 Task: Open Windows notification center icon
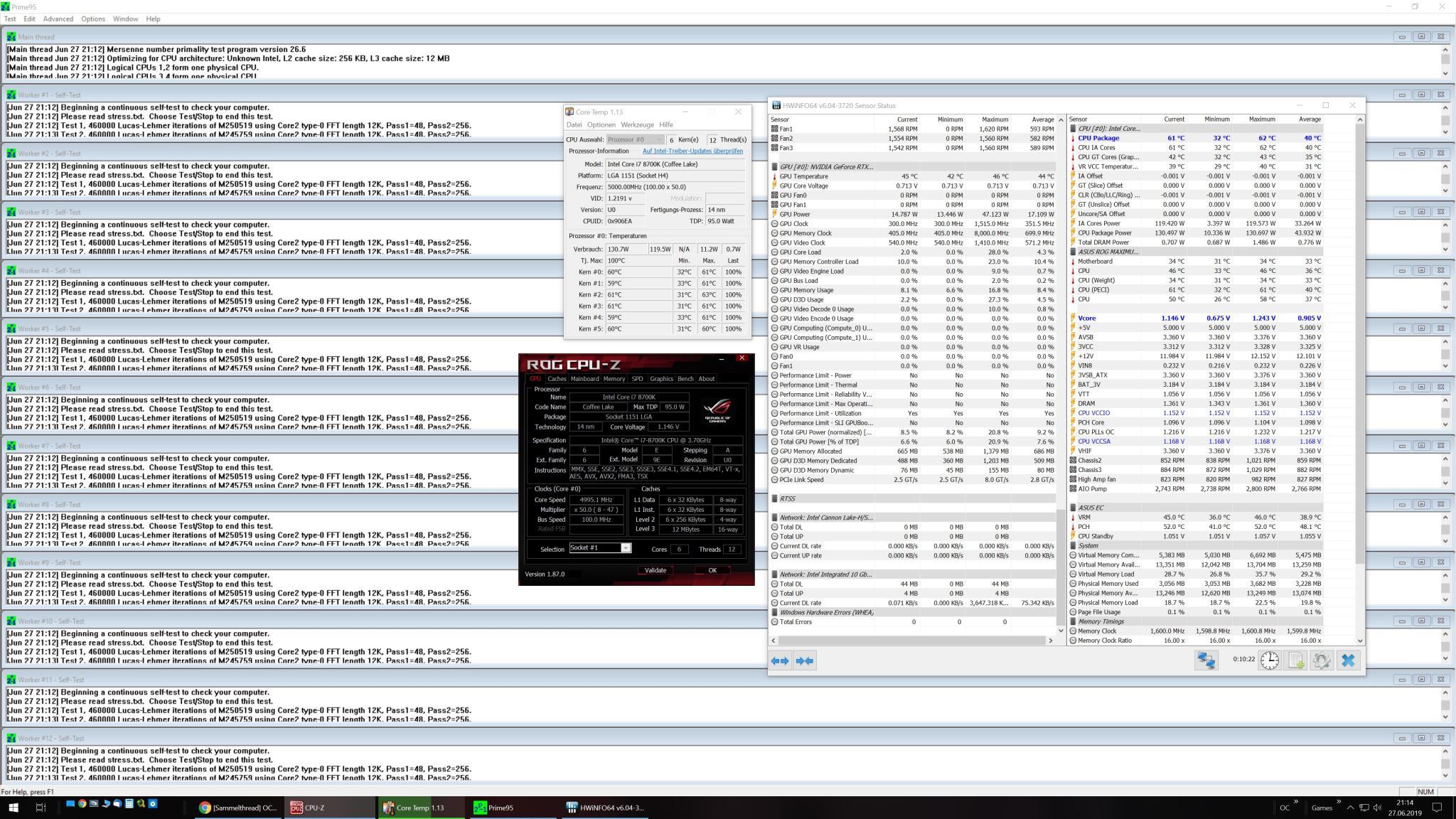[1437, 808]
